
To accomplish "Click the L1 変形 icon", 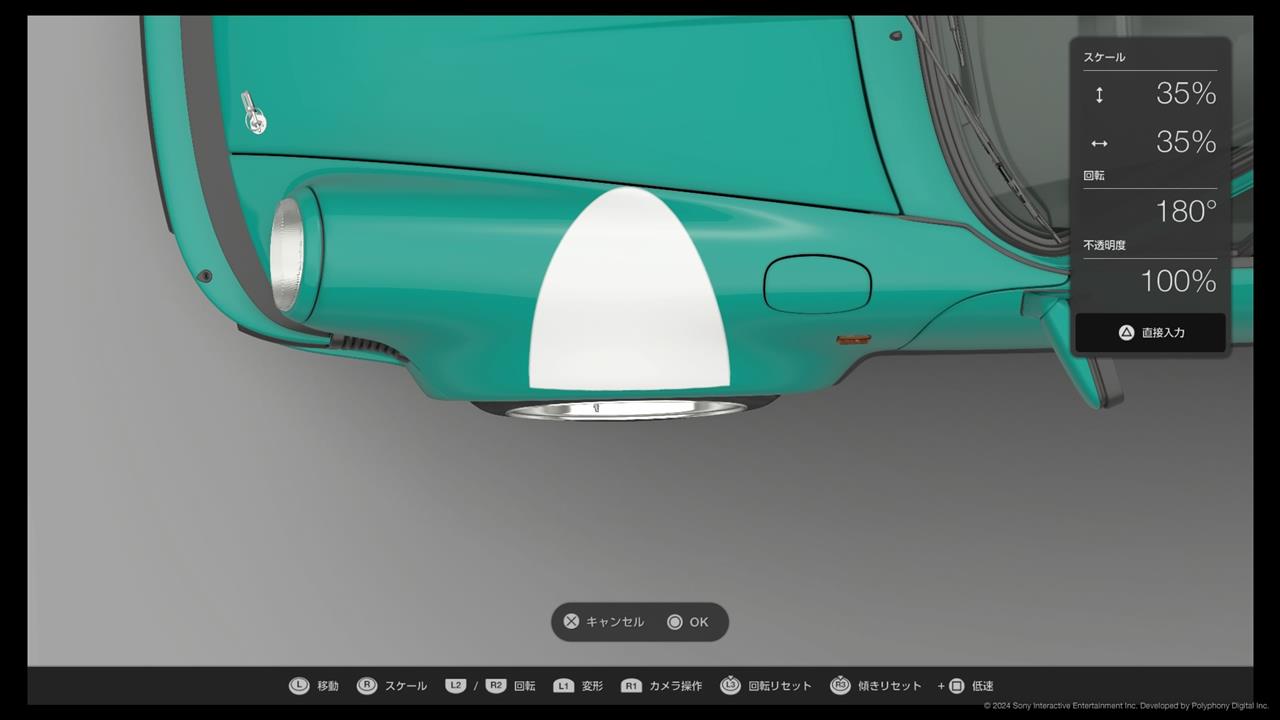I will [564, 686].
